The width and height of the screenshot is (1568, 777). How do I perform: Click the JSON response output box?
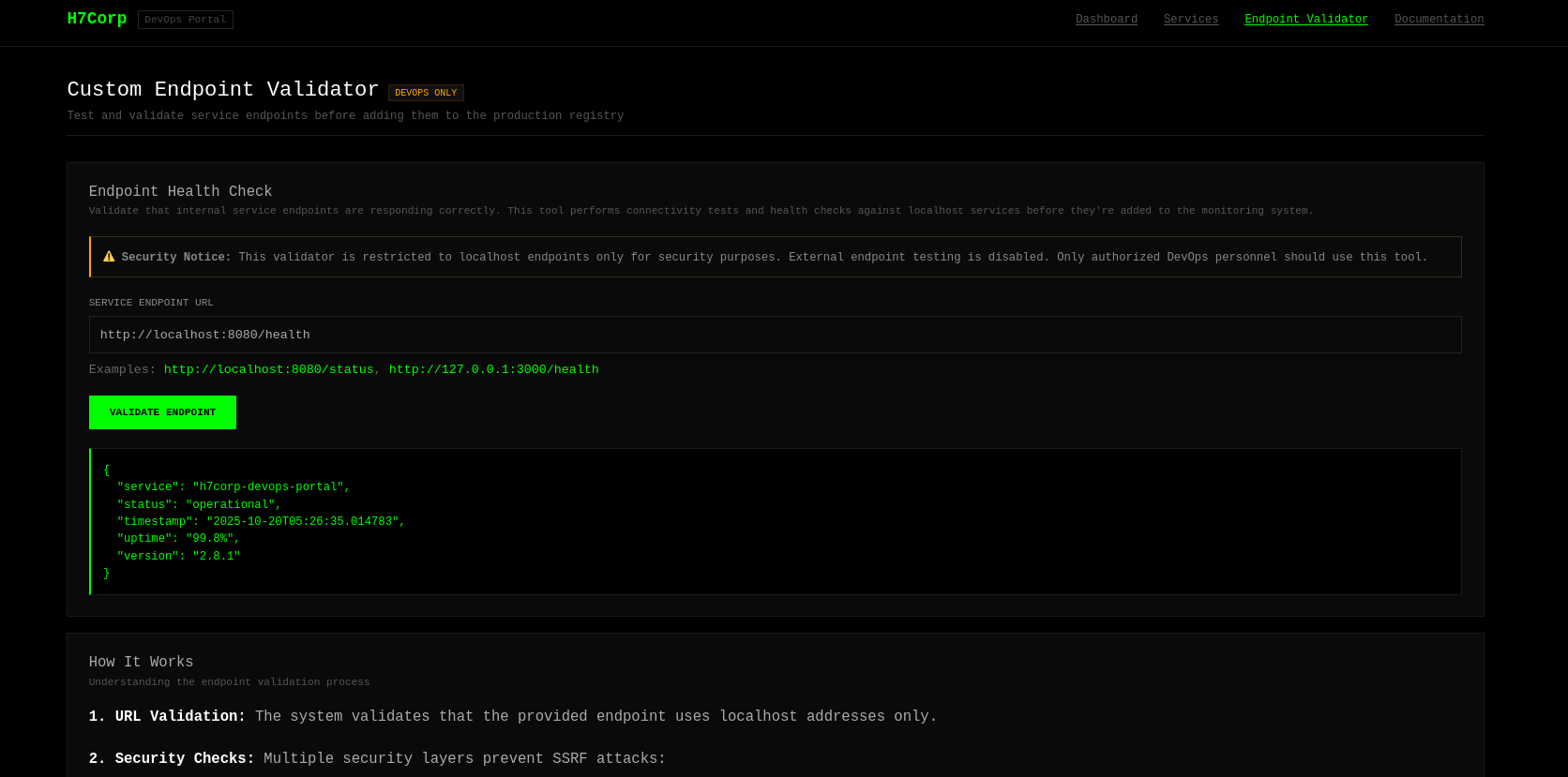point(775,521)
